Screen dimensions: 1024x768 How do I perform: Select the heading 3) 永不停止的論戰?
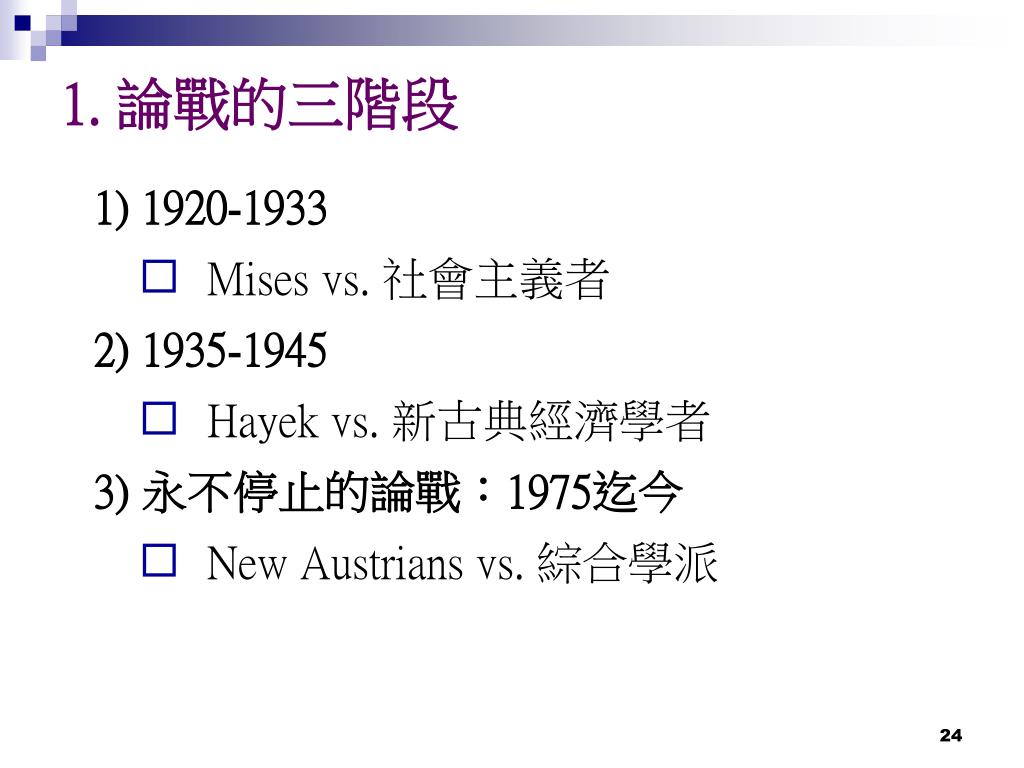point(278,492)
